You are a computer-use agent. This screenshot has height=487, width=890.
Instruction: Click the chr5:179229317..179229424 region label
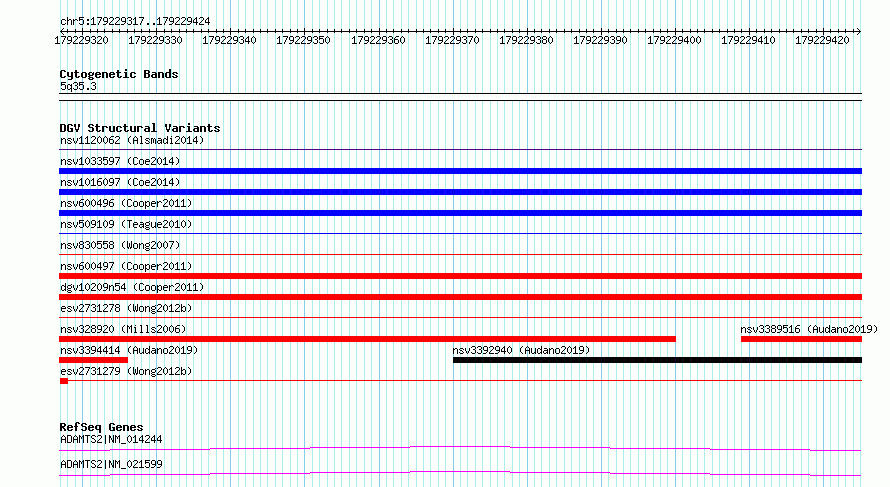coord(135,21)
